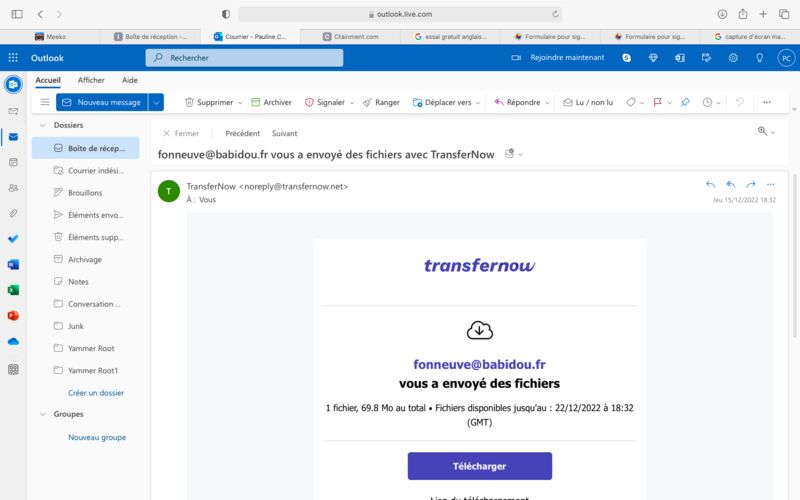The width and height of the screenshot is (800, 500).
Task: Click Fermer to close the message
Action: pos(181,133)
